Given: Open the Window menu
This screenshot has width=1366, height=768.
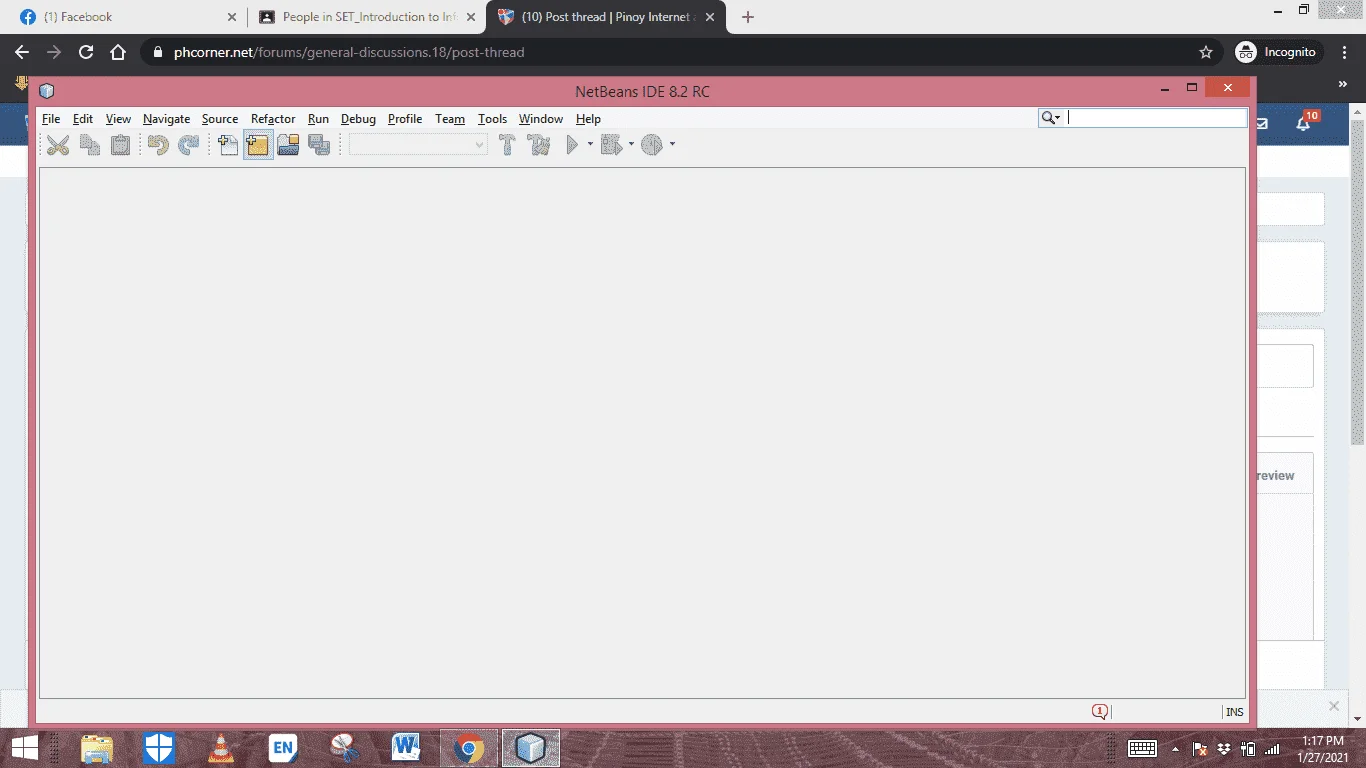Looking at the screenshot, I should (541, 119).
